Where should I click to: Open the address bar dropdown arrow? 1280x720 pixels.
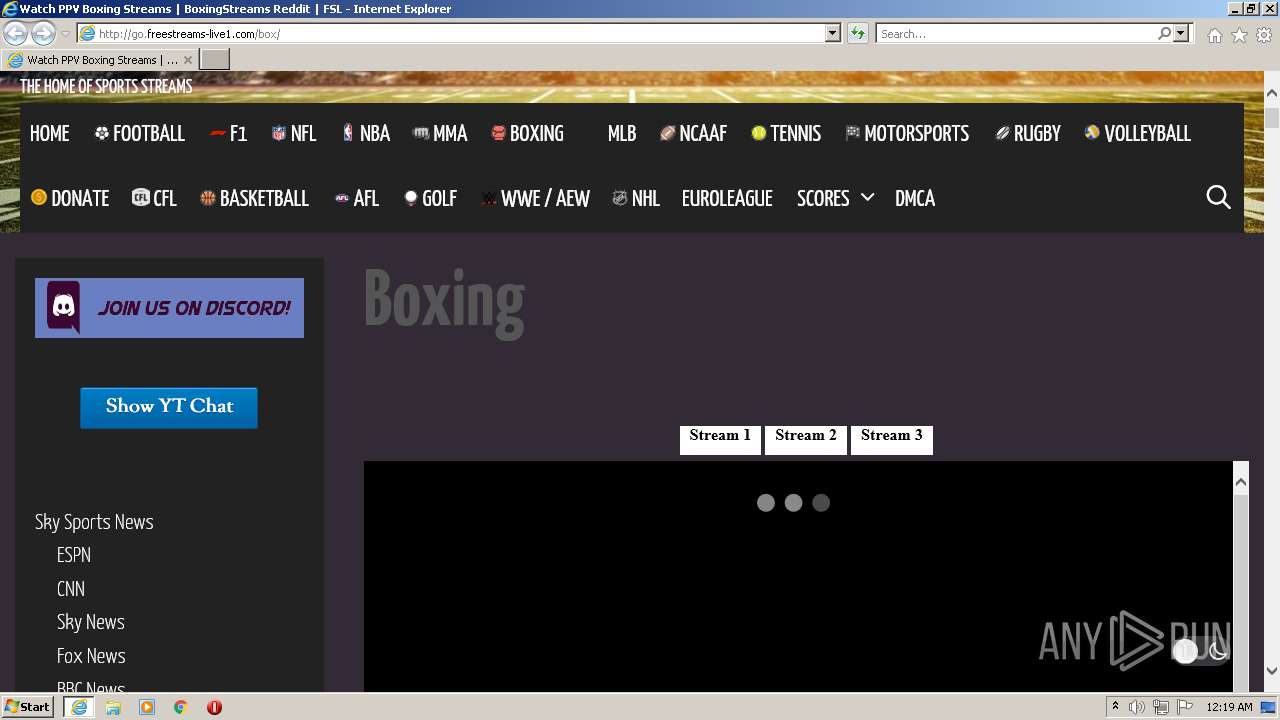pos(833,33)
